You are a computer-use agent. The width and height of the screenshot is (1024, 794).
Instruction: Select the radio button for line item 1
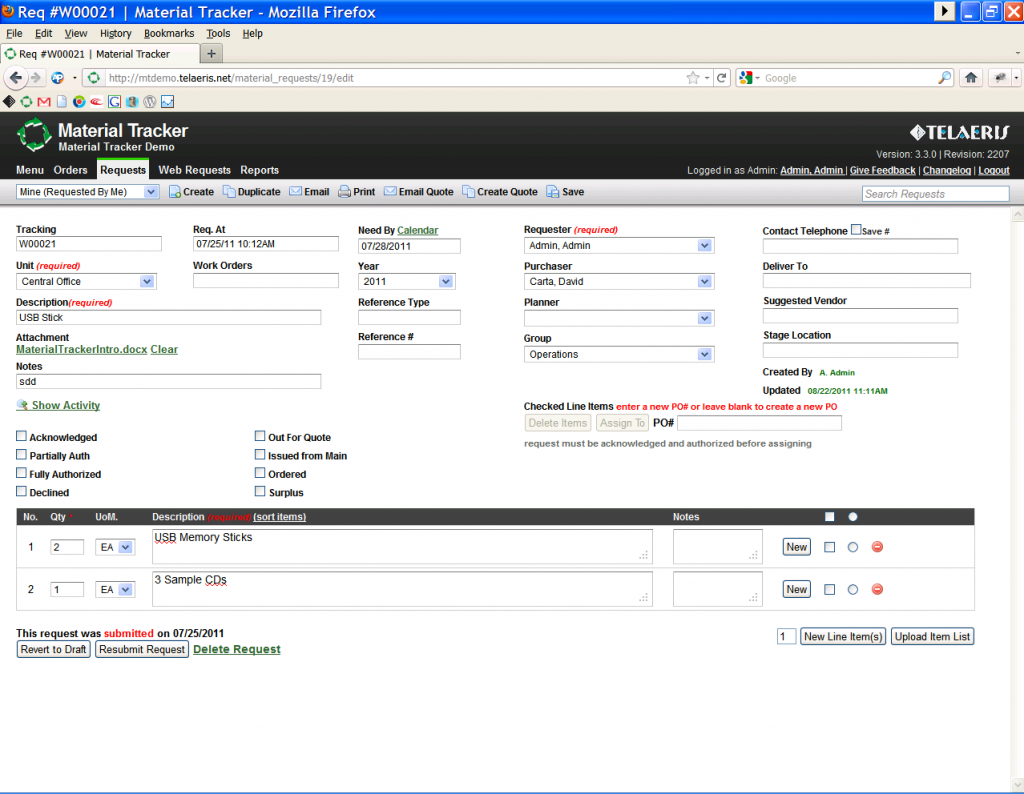(853, 547)
